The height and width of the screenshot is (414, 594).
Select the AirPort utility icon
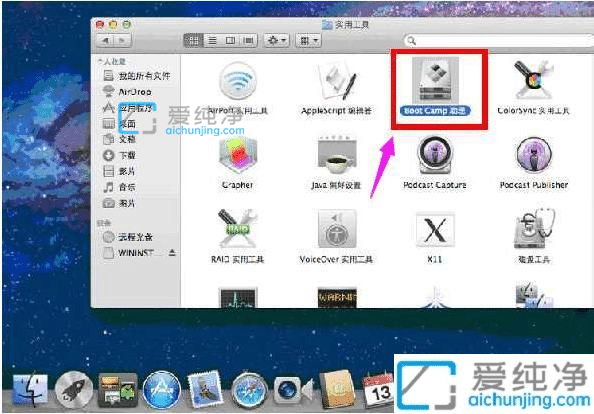coord(238,81)
